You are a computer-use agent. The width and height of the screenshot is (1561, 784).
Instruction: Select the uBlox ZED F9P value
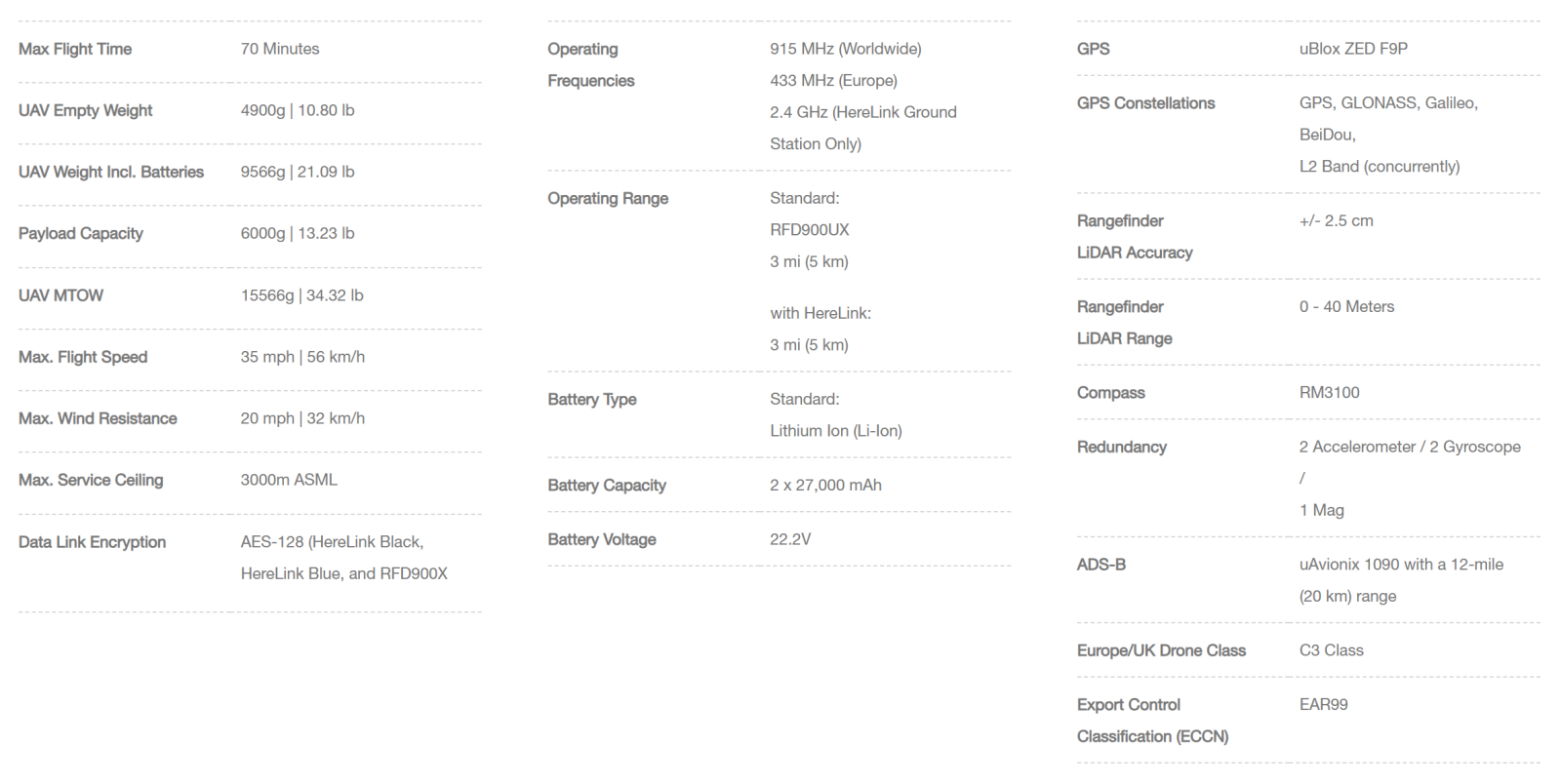1353,49
